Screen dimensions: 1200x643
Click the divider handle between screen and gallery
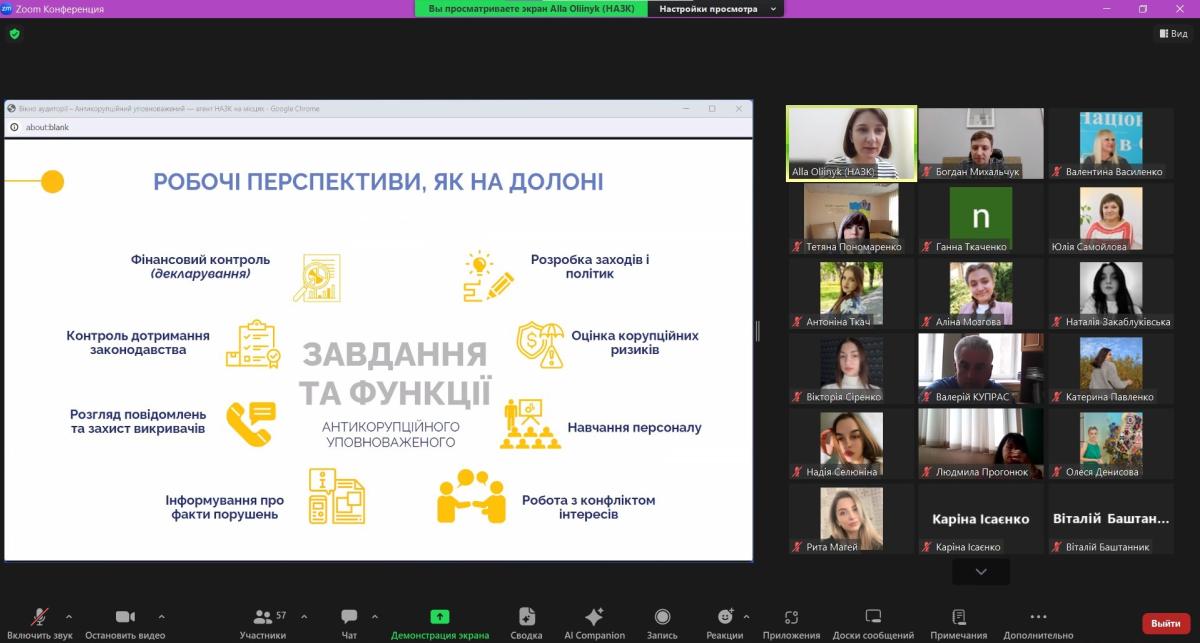click(x=758, y=331)
